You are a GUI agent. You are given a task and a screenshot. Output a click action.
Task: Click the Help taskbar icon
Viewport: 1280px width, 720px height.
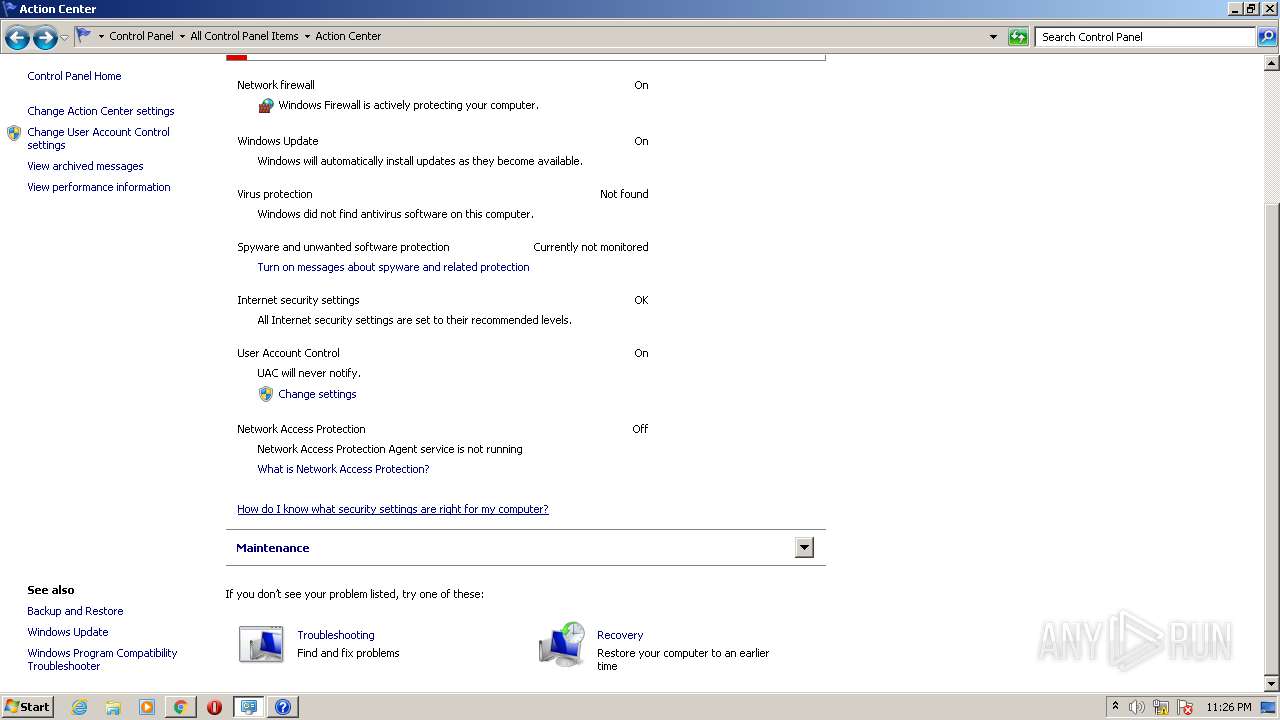point(283,707)
